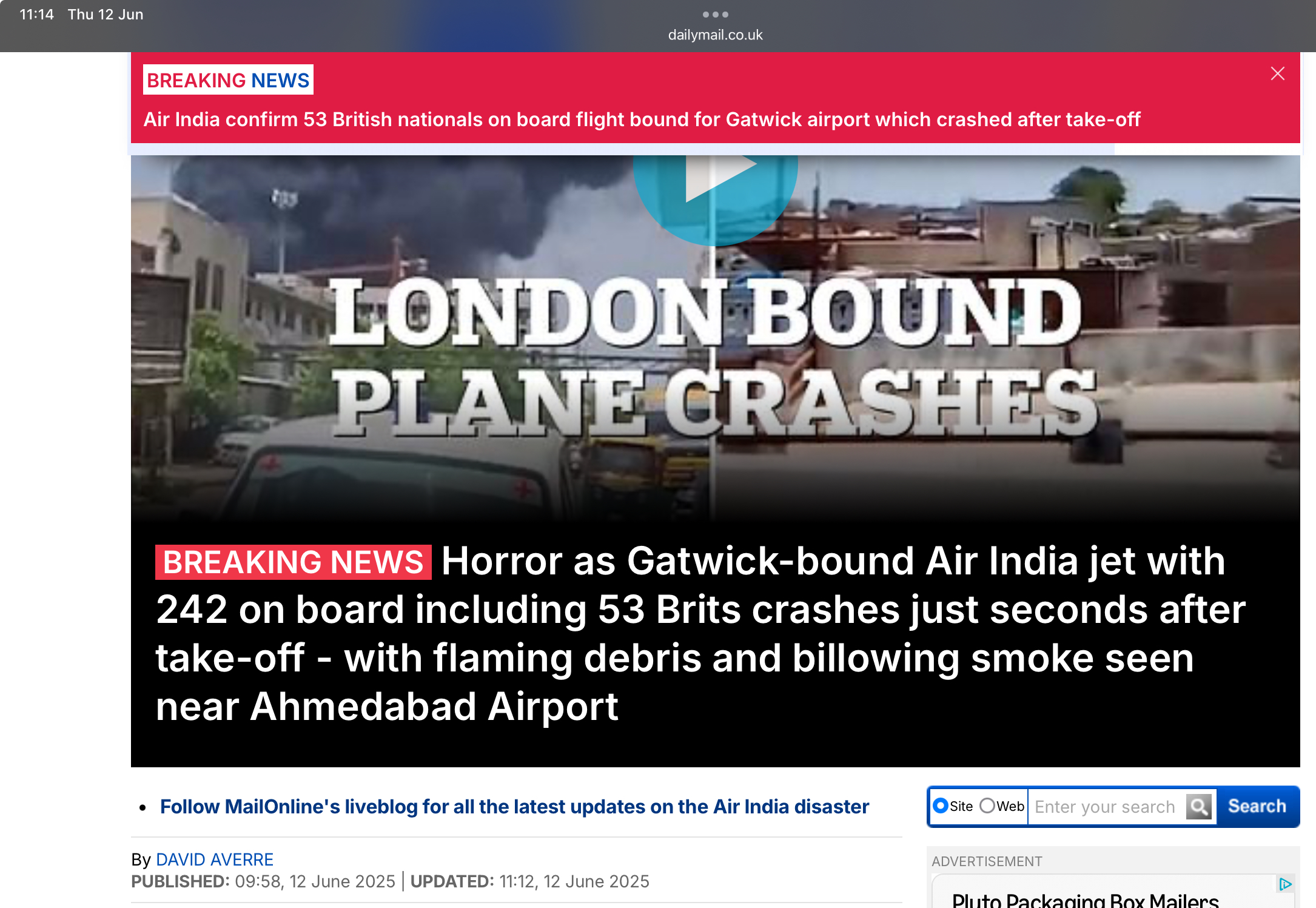Click the Enter your search field
Image resolution: width=1316 pixels, height=908 pixels.
coord(1107,807)
